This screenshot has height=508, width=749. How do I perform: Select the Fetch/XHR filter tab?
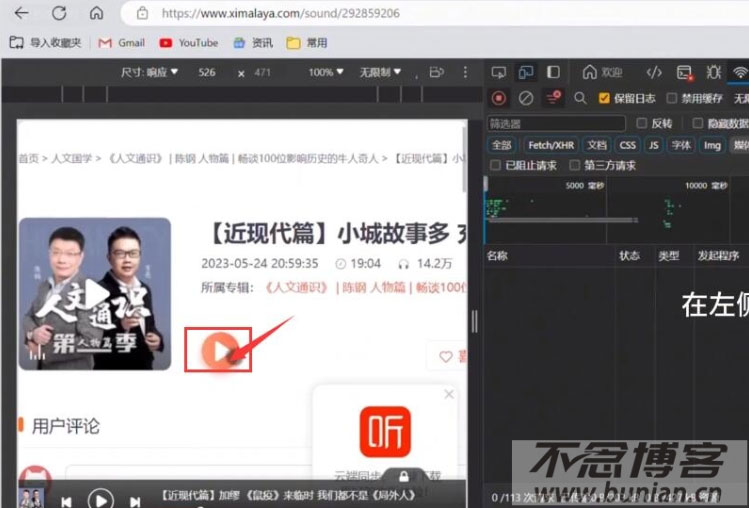(551, 145)
